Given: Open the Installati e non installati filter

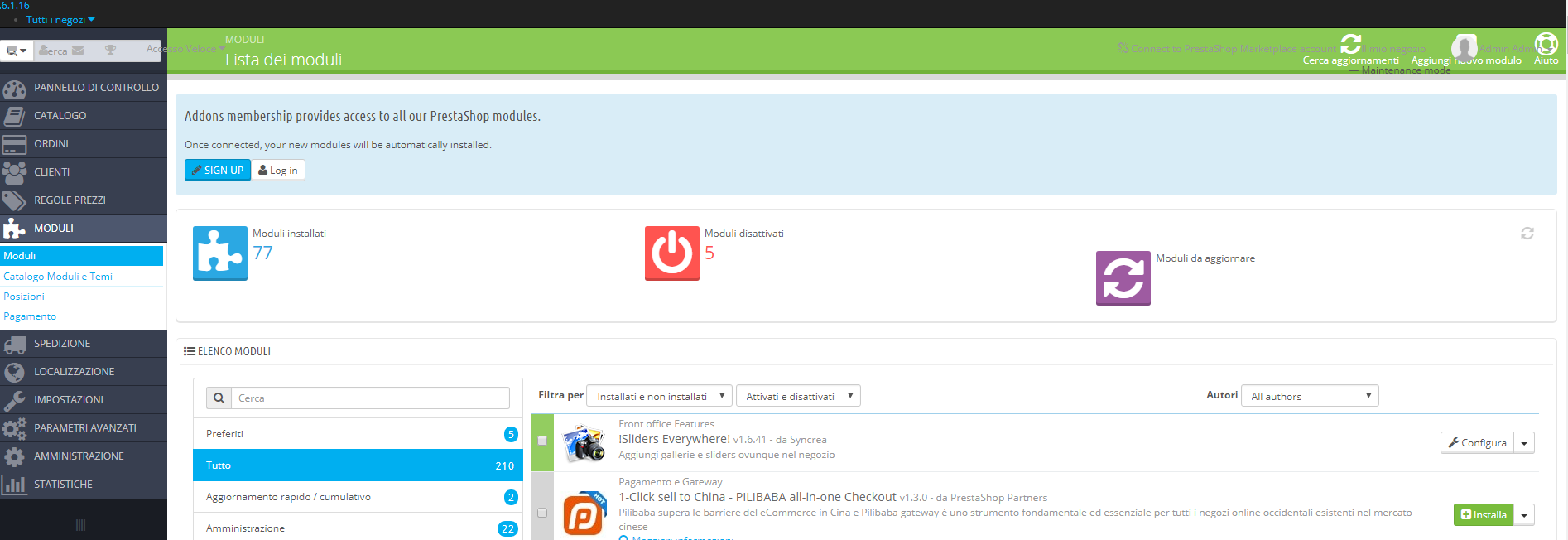Looking at the screenshot, I should pyautogui.click(x=659, y=396).
